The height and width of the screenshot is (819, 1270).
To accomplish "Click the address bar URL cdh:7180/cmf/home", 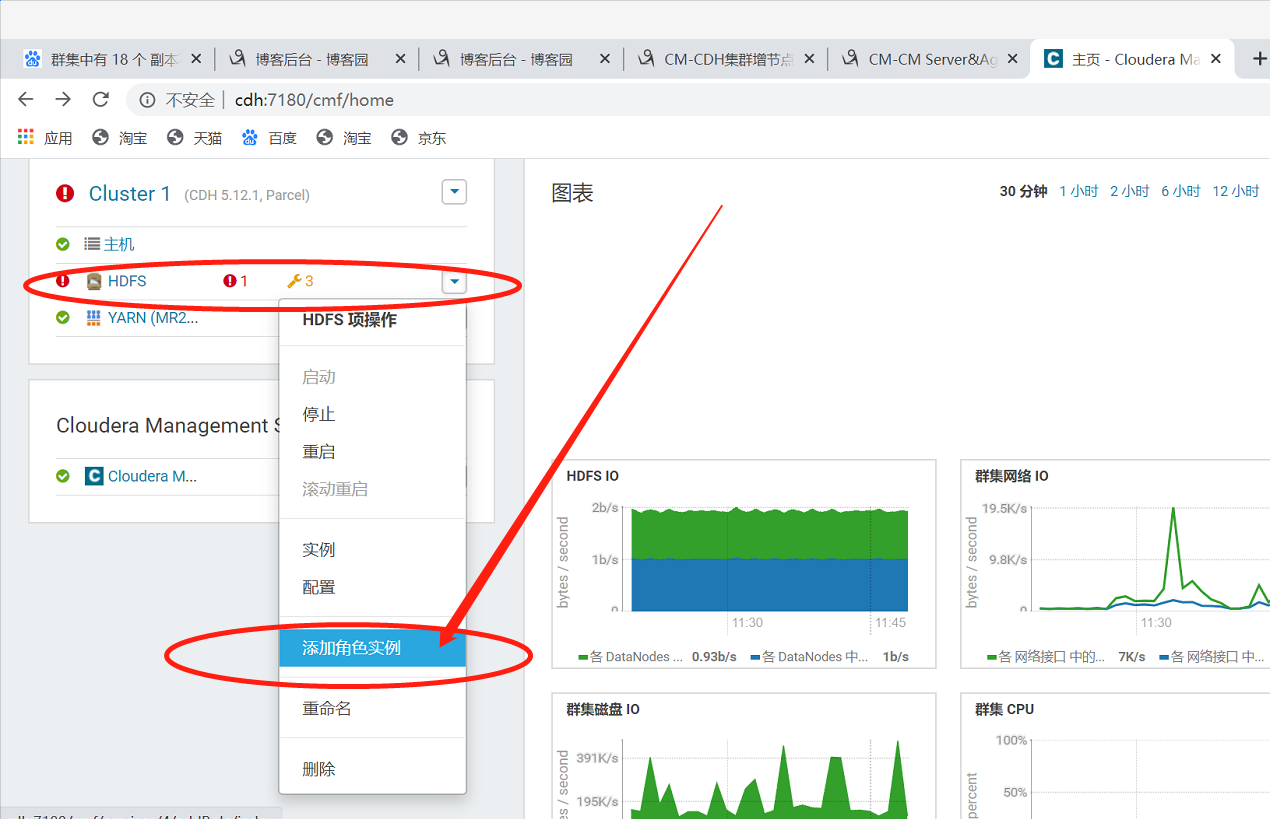I will point(314,100).
